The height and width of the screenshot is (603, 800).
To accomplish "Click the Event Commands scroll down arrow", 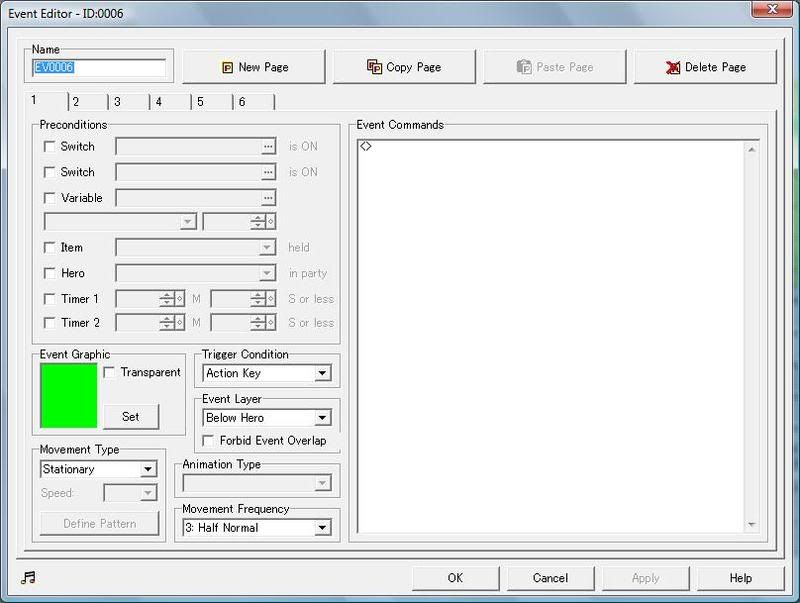I will (751, 524).
